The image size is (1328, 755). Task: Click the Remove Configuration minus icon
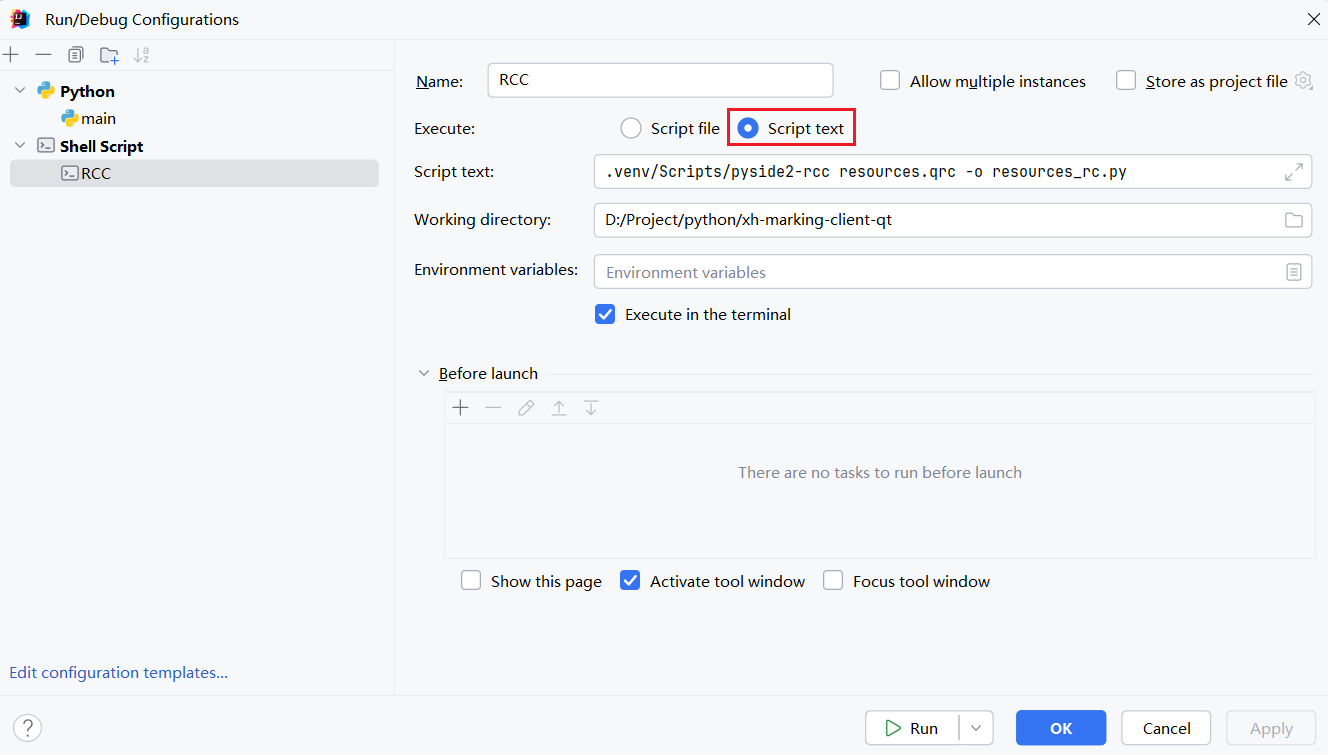click(x=43, y=55)
